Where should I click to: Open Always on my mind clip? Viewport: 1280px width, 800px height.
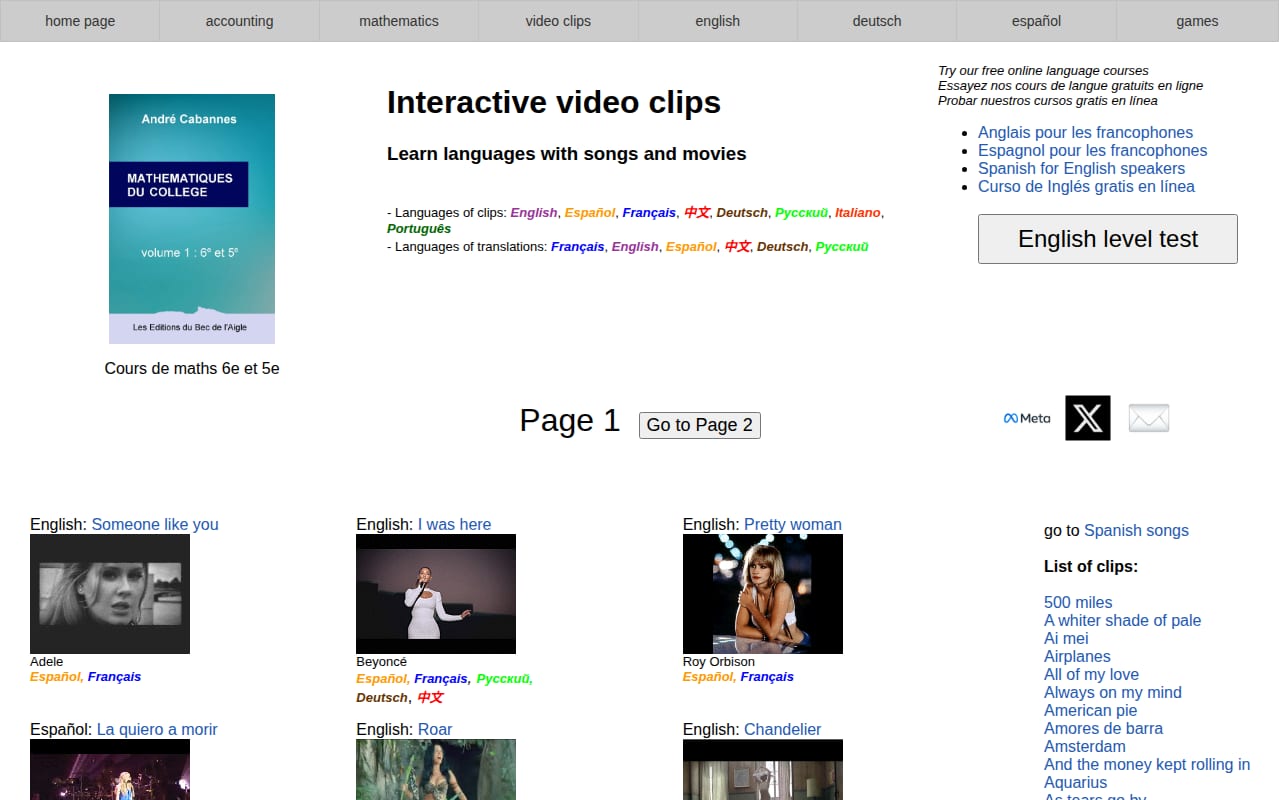tap(1113, 692)
